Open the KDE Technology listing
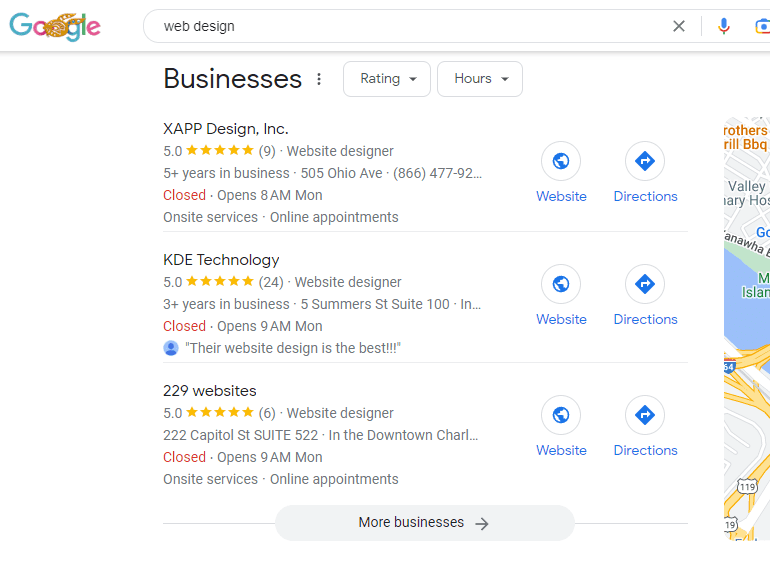Image resolution: width=770 pixels, height=563 pixels. point(221,260)
